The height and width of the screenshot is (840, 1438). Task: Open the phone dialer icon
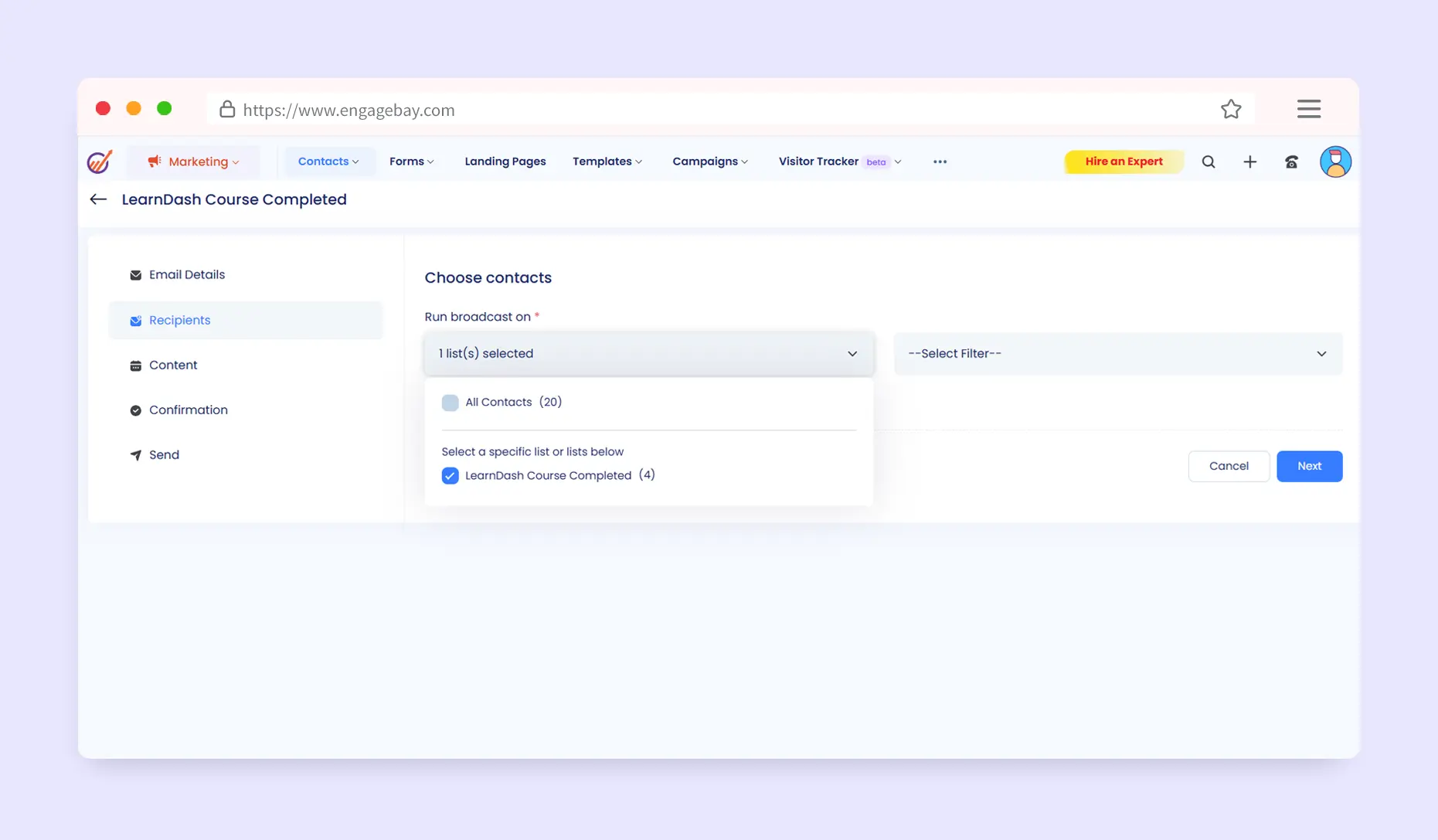(1291, 162)
